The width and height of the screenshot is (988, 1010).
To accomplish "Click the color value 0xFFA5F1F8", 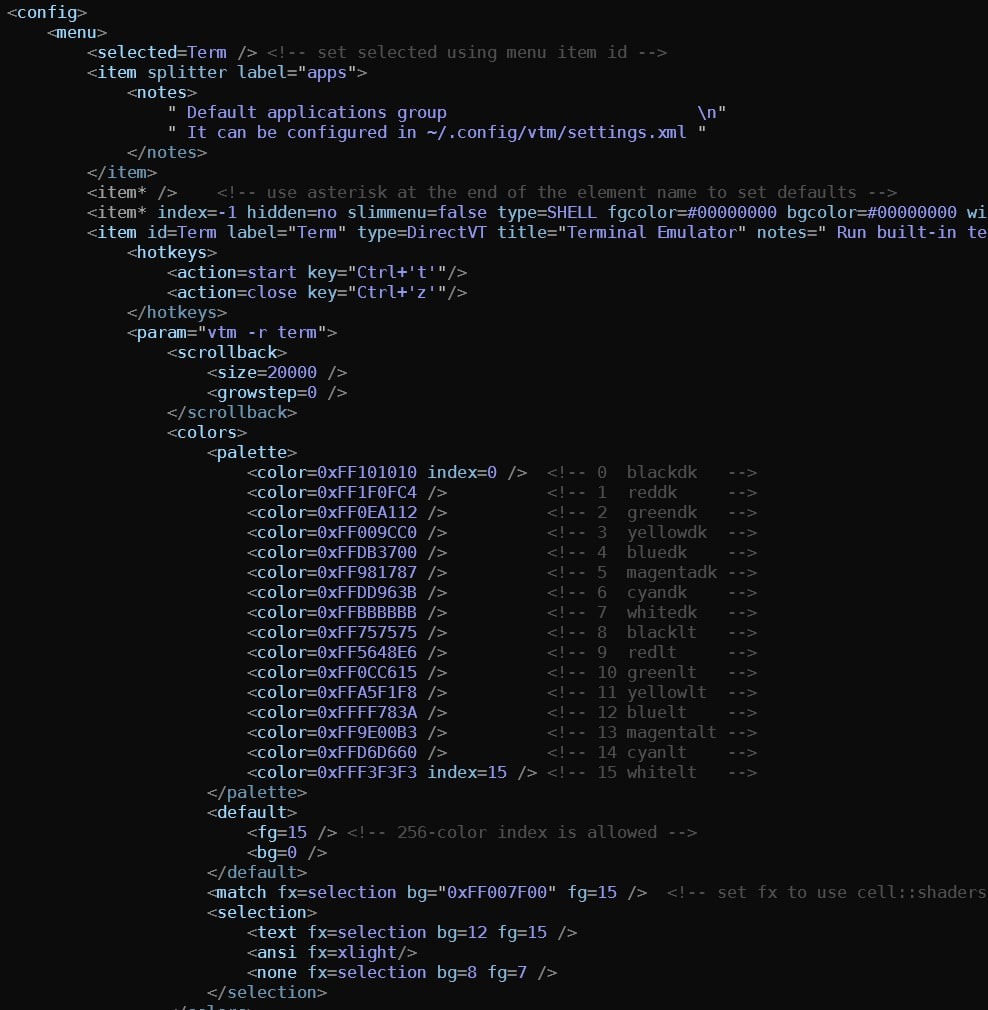I will (367, 692).
